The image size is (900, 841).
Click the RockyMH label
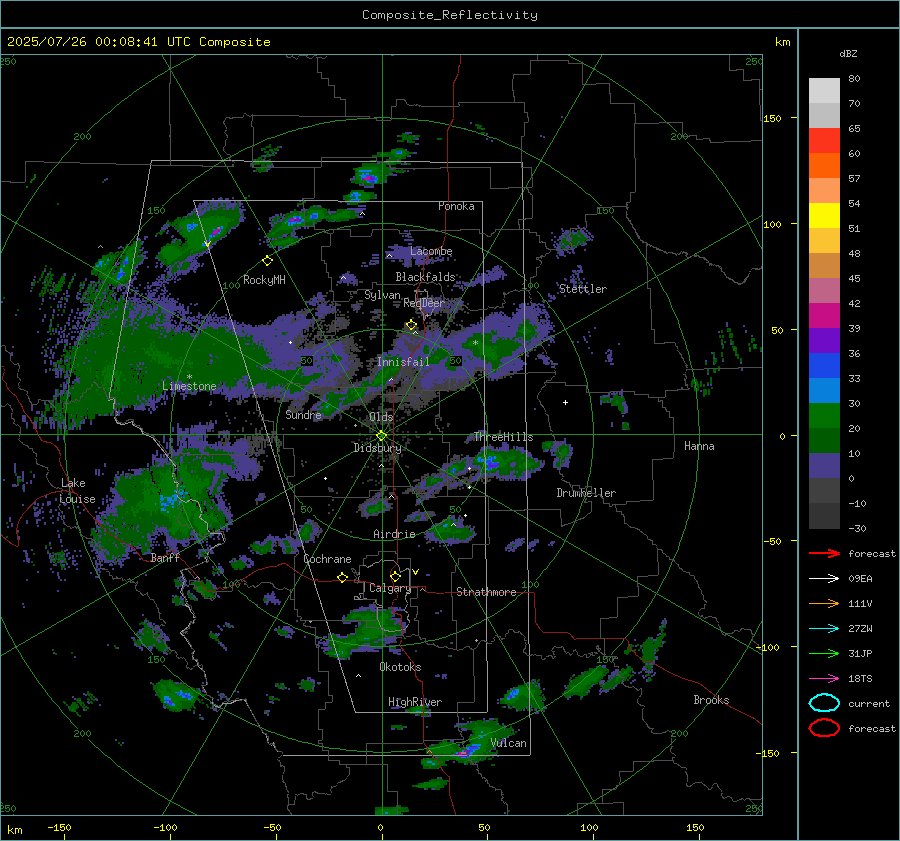264,280
